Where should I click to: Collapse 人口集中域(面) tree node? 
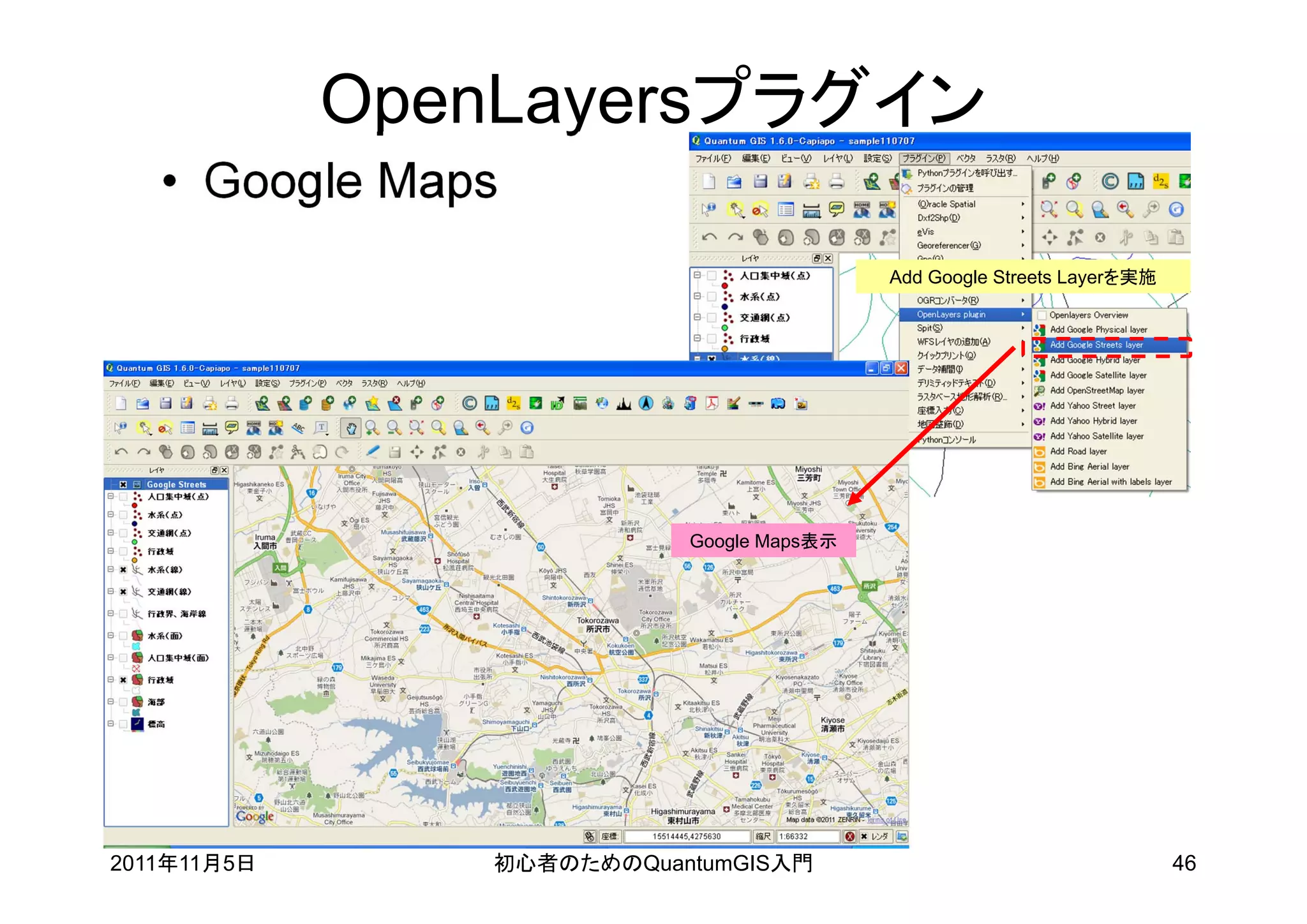pos(111,658)
